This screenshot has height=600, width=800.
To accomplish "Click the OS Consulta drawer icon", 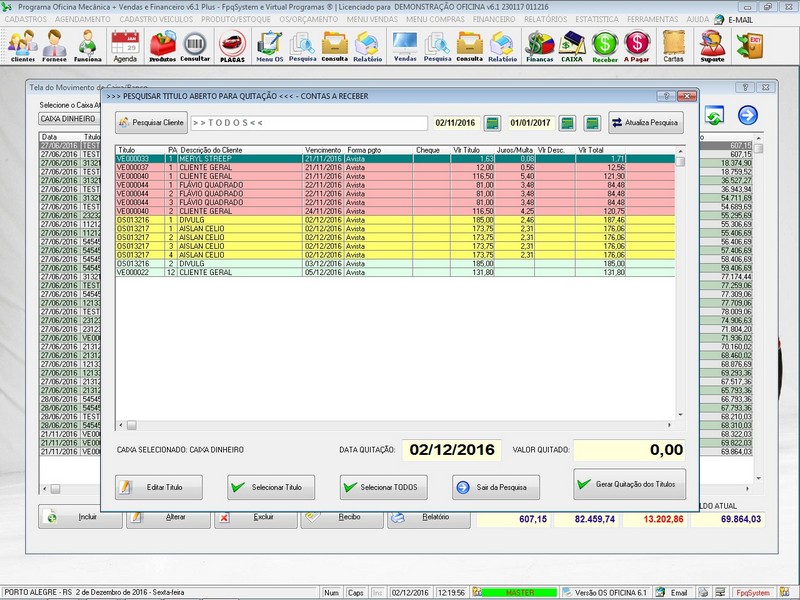I will pyautogui.click(x=335, y=45).
